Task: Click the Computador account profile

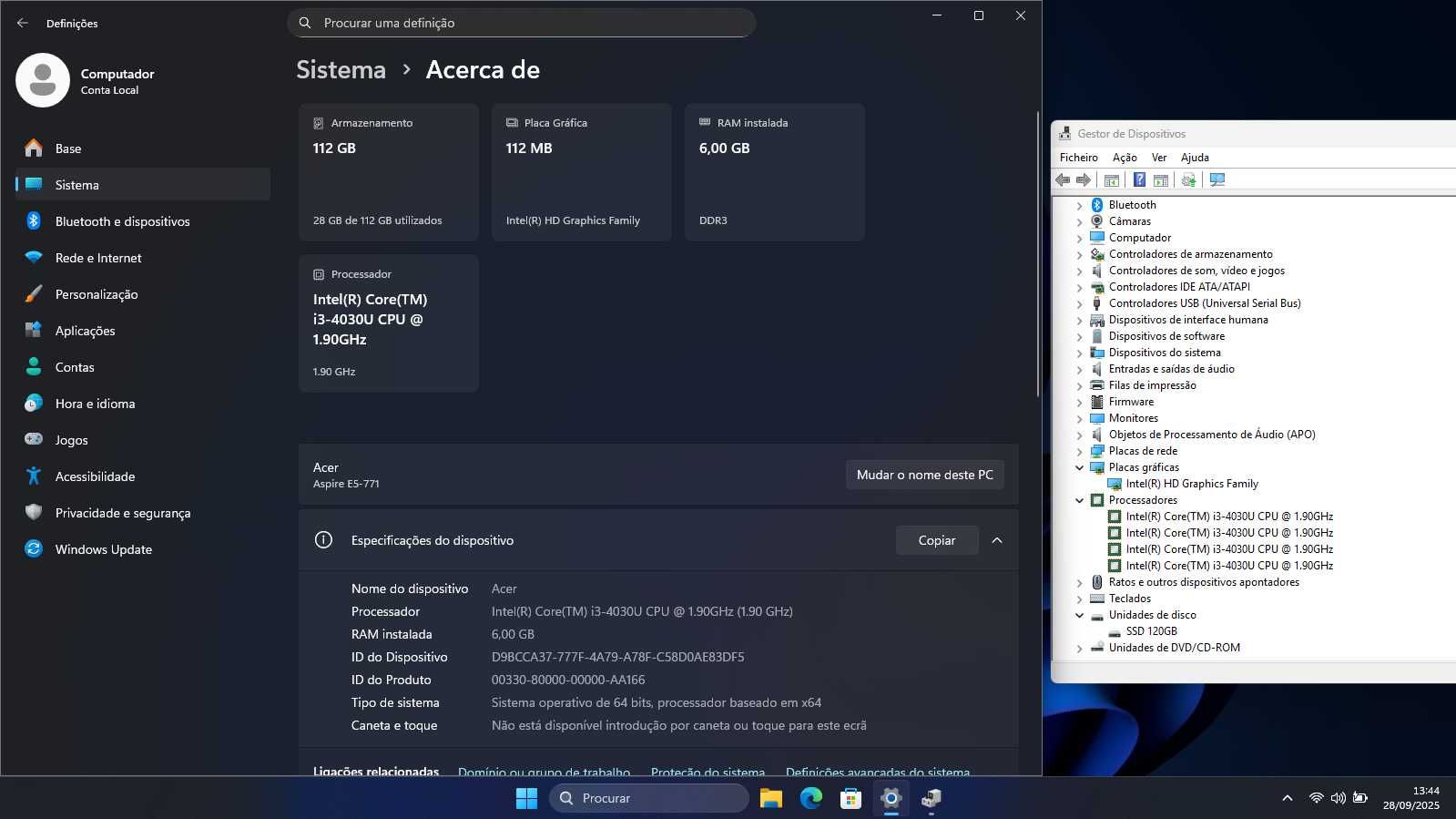Action: (87, 80)
